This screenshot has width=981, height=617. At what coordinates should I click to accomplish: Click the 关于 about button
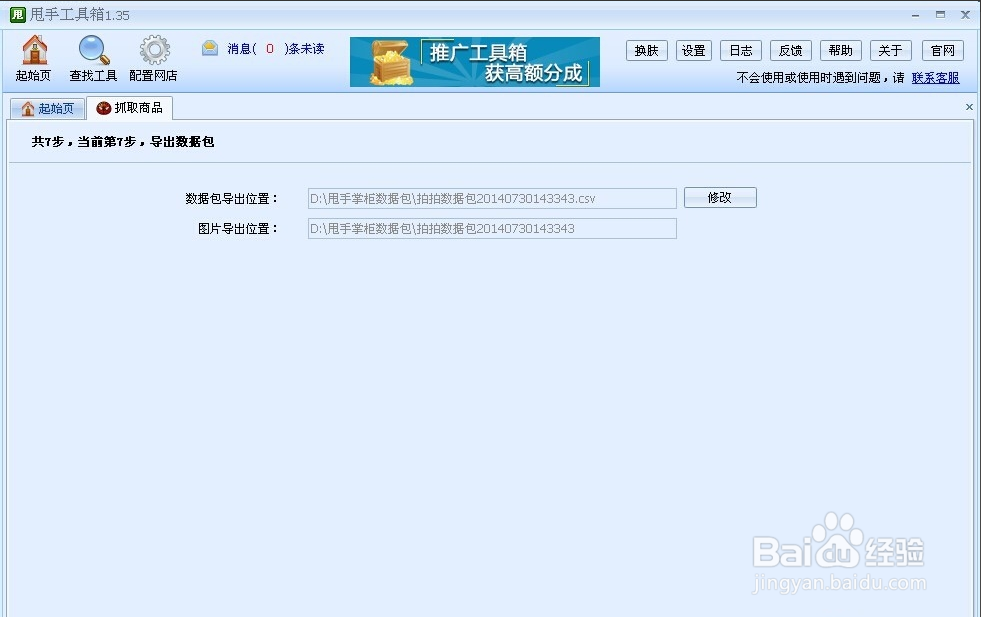[x=890, y=51]
